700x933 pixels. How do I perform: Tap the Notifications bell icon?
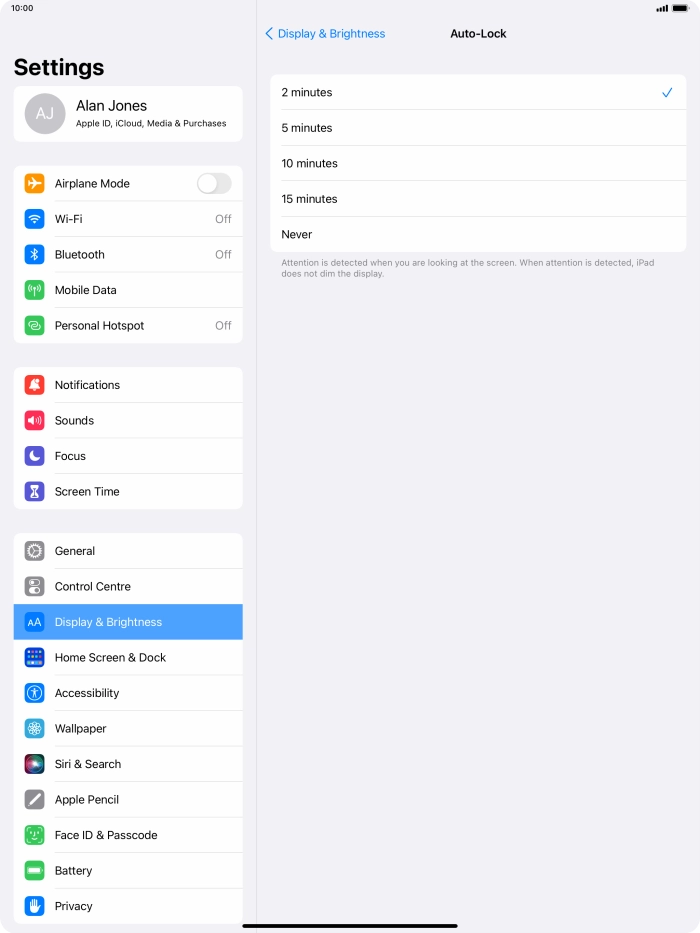(35, 385)
